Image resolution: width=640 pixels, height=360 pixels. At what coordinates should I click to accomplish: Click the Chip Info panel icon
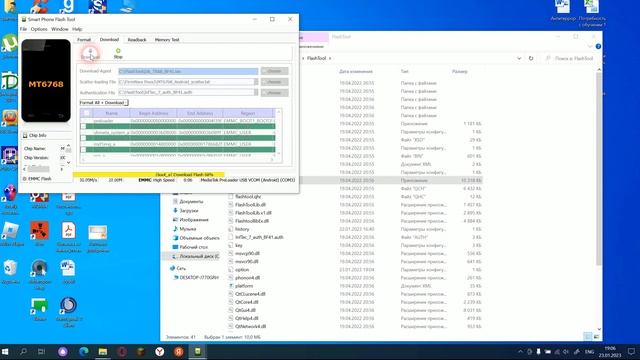pos(25,135)
